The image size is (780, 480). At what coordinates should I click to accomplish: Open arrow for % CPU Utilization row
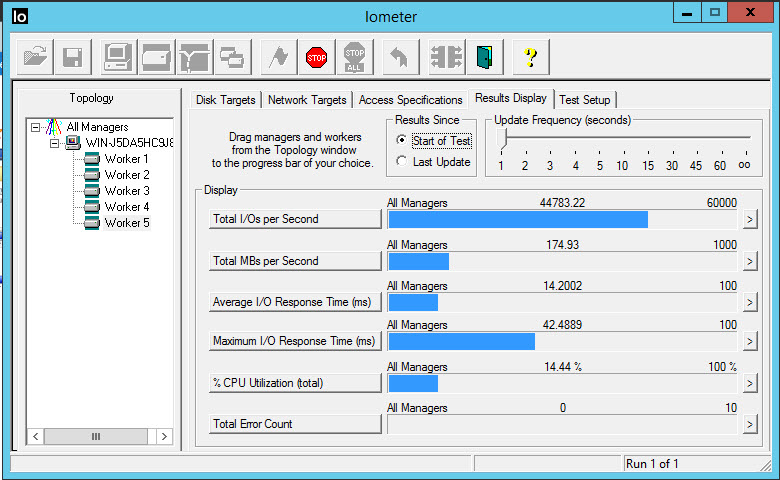pyautogui.click(x=750, y=384)
